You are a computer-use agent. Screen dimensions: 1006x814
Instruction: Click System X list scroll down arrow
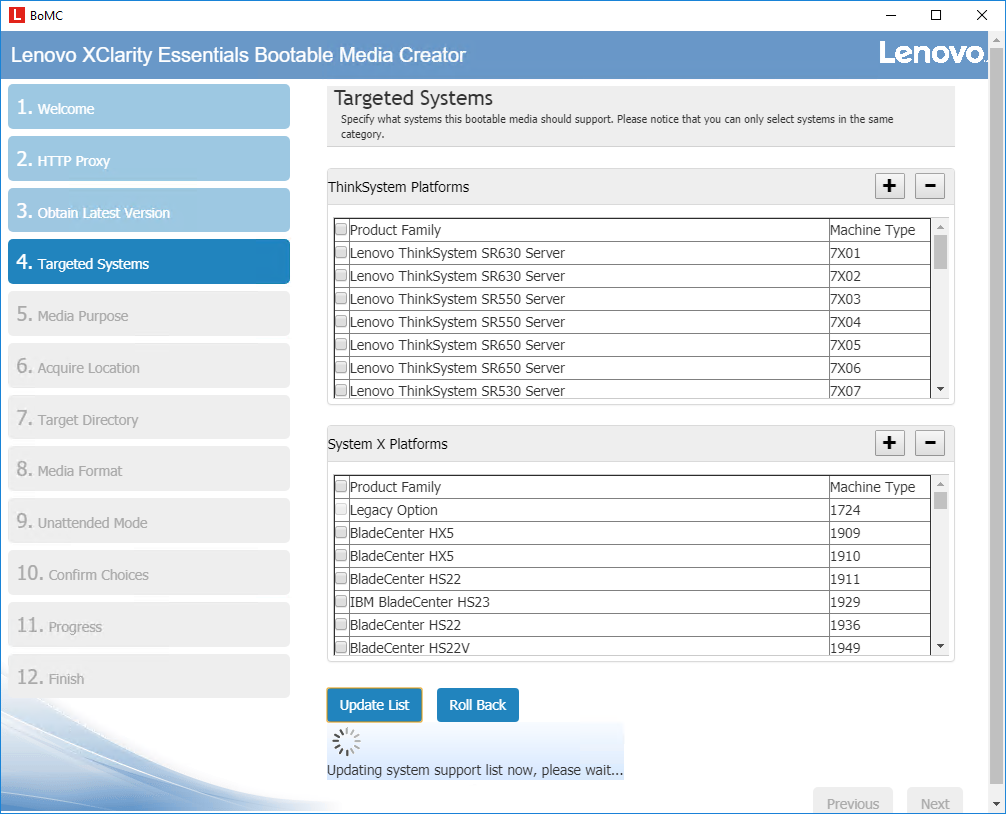pyautogui.click(x=941, y=646)
